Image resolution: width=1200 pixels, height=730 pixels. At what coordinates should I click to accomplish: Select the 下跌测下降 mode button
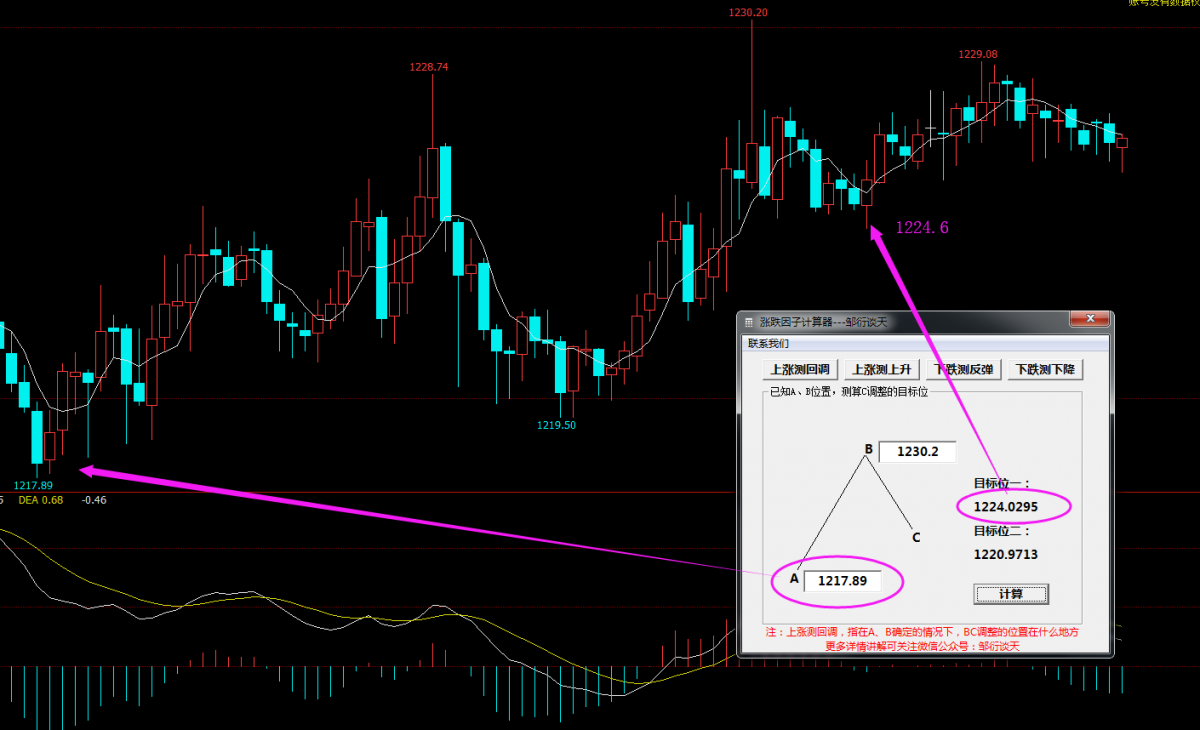[x=1045, y=369]
